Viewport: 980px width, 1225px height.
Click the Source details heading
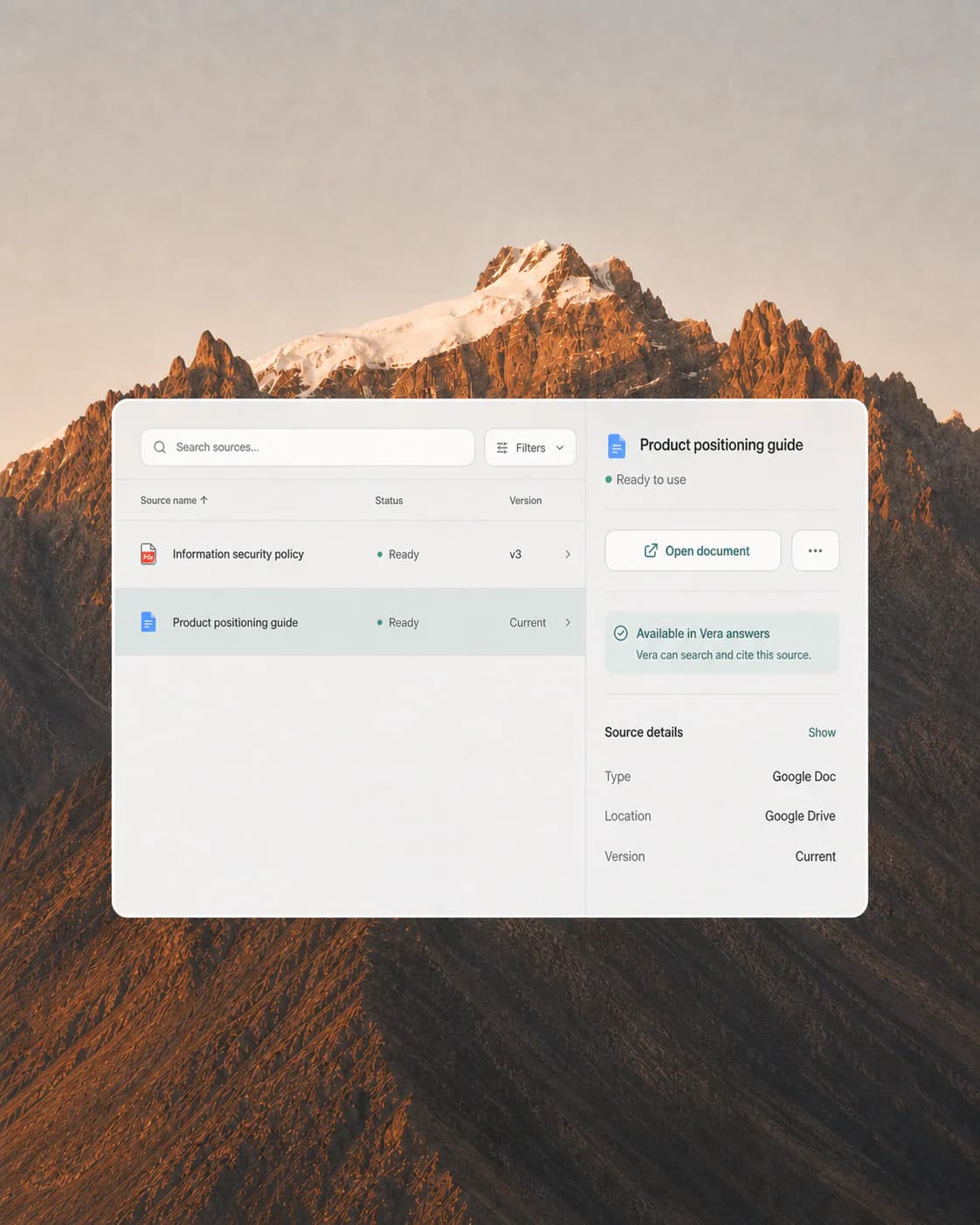(644, 732)
